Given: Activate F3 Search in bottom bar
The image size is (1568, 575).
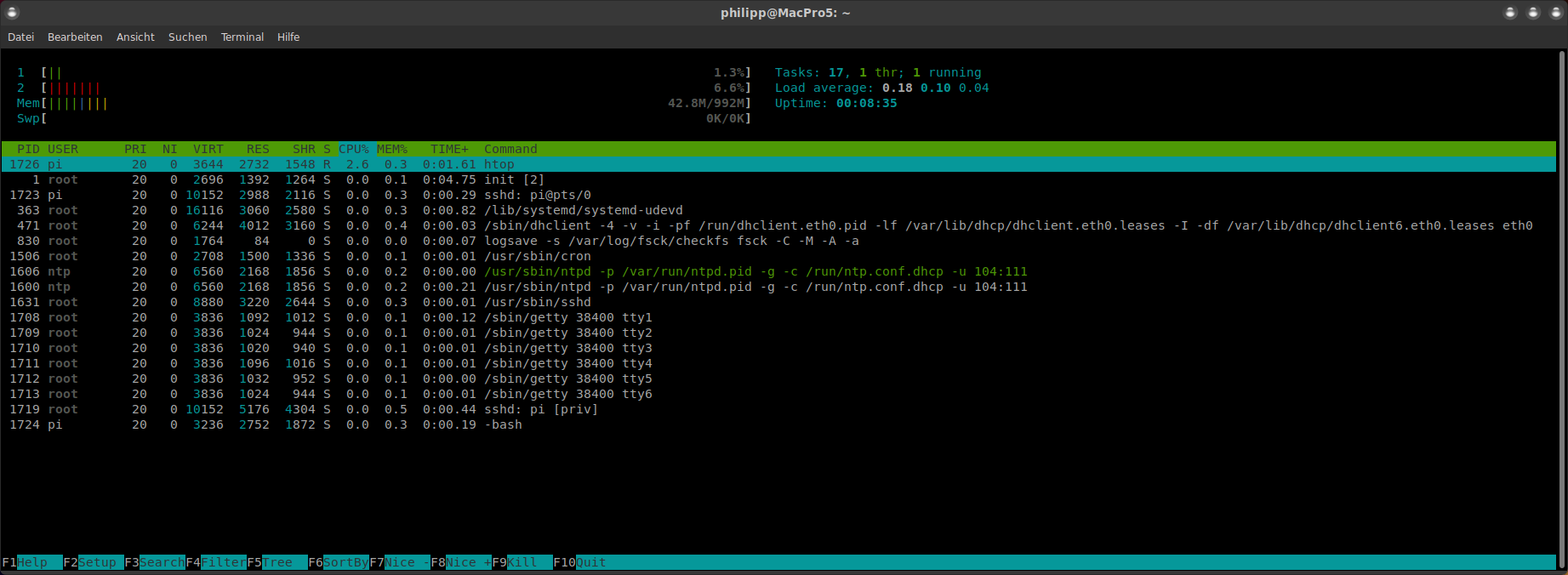Looking at the screenshot, I should (x=160, y=562).
